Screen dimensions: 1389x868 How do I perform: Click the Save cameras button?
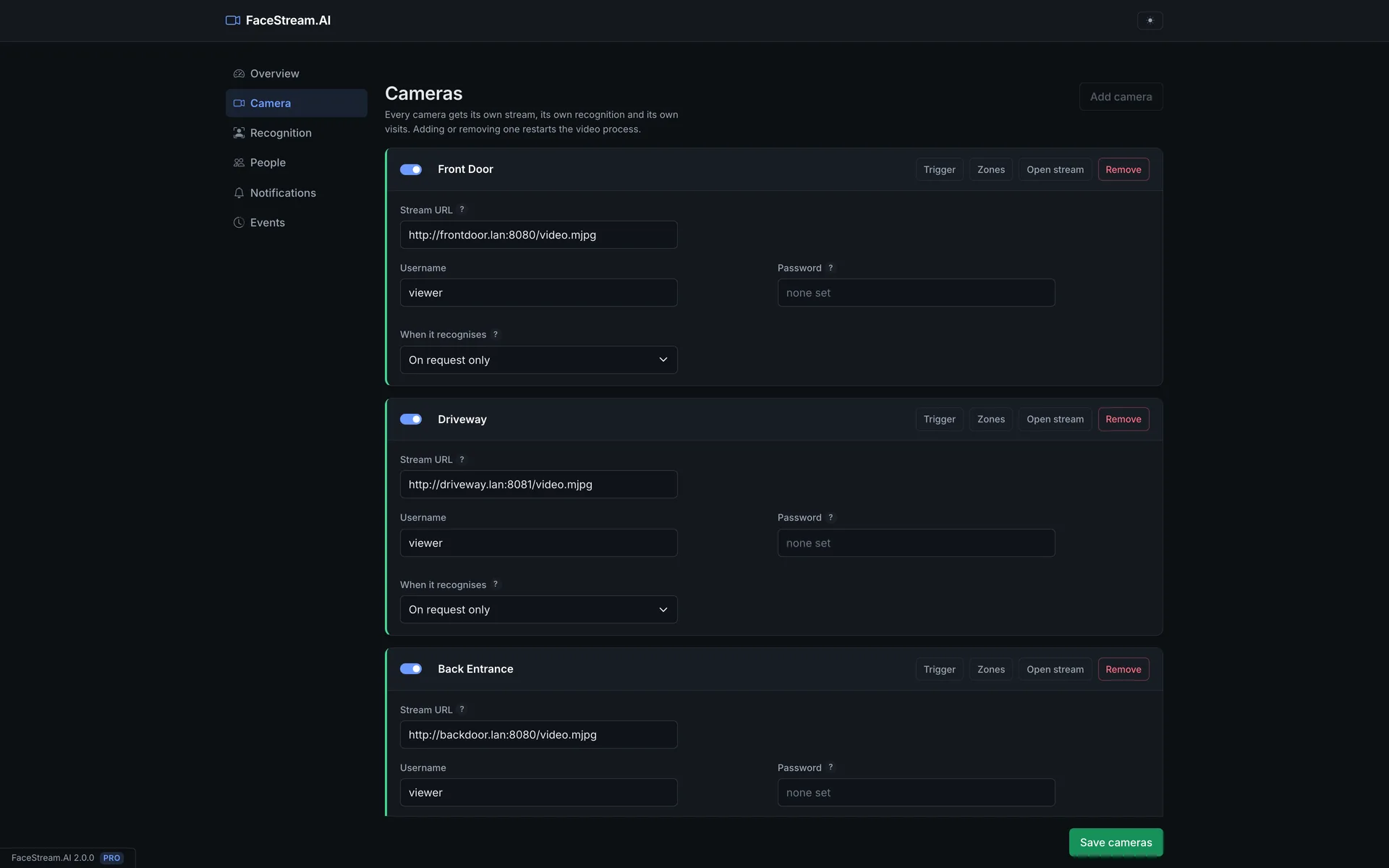pos(1116,843)
